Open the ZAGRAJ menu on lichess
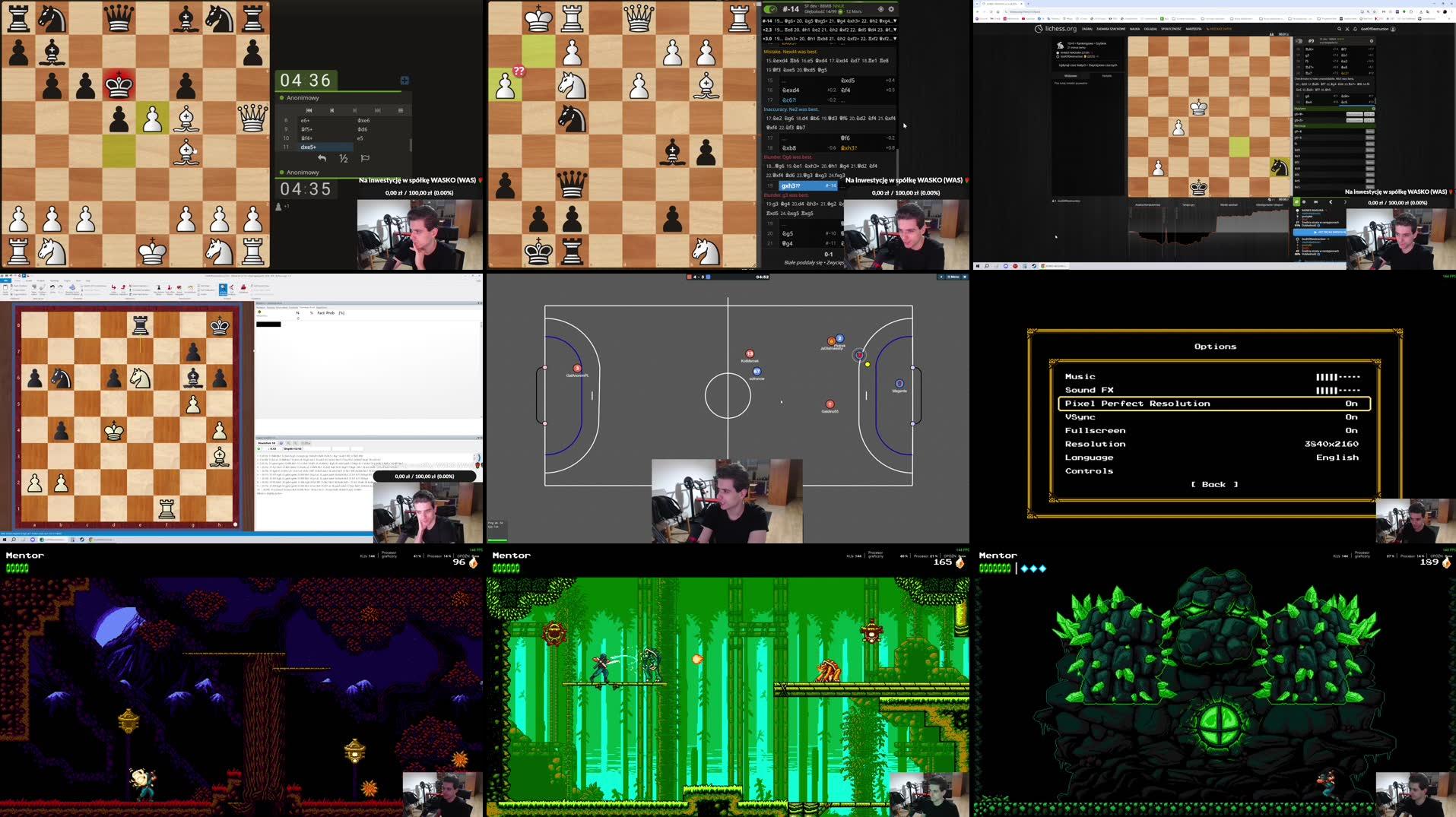Viewport: 1456px width, 817px height. (1087, 29)
